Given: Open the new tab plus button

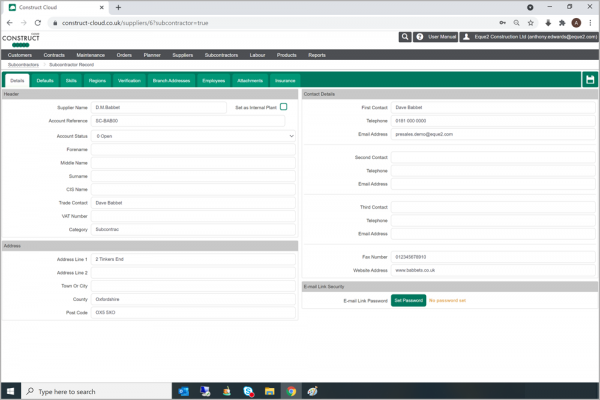Looking at the screenshot, I should (118, 7).
